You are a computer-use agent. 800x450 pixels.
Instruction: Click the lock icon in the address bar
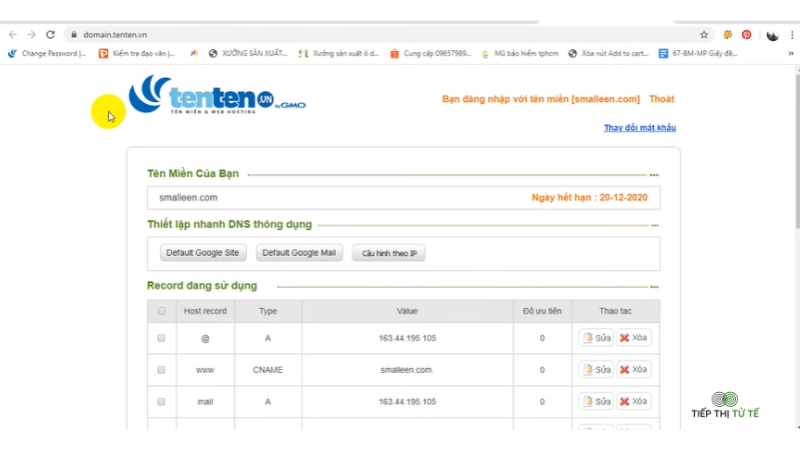click(74, 35)
